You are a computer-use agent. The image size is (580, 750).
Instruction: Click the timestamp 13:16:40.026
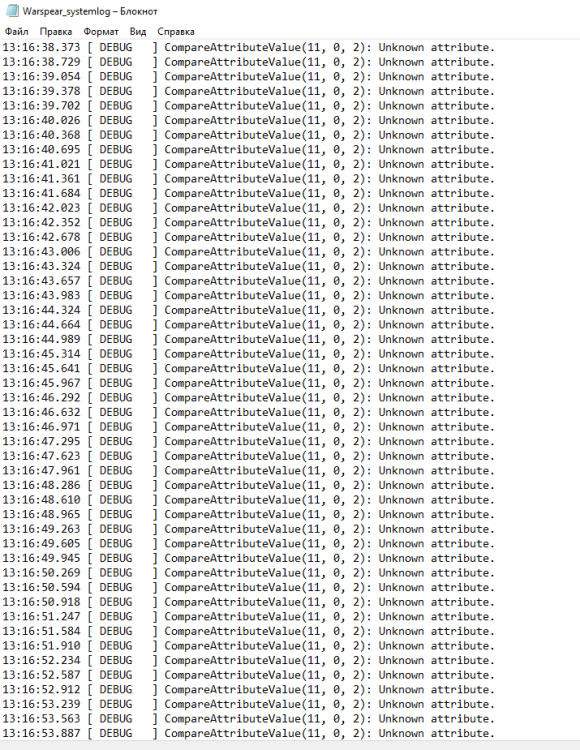[x=41, y=121]
